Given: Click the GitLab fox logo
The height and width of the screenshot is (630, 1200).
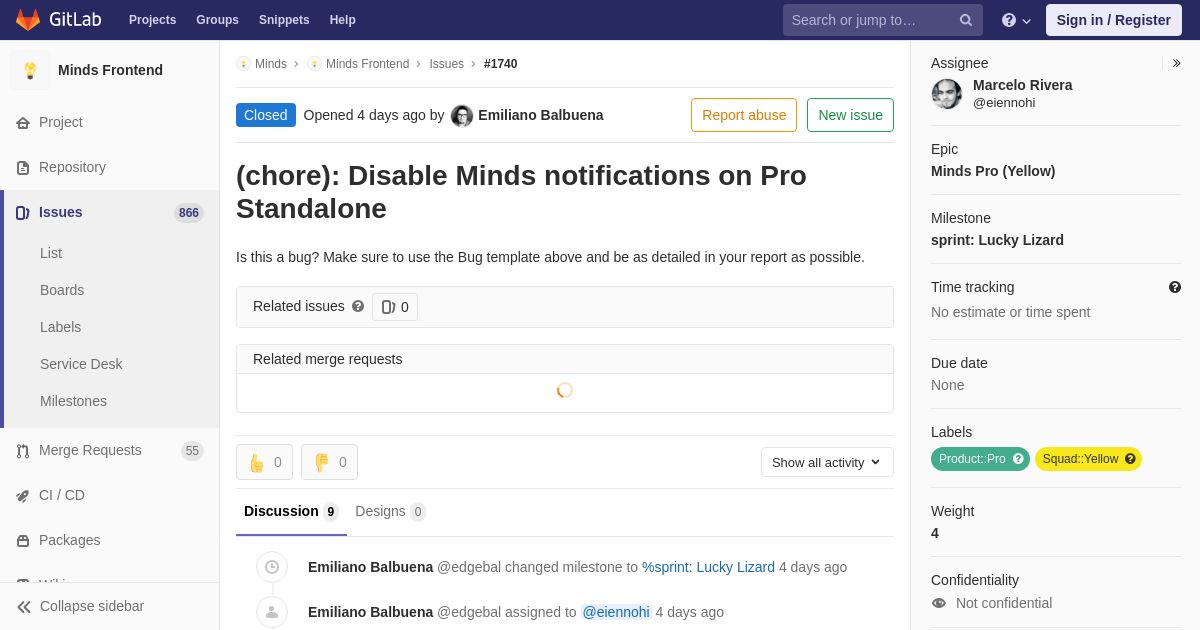Looking at the screenshot, I should (x=28, y=20).
